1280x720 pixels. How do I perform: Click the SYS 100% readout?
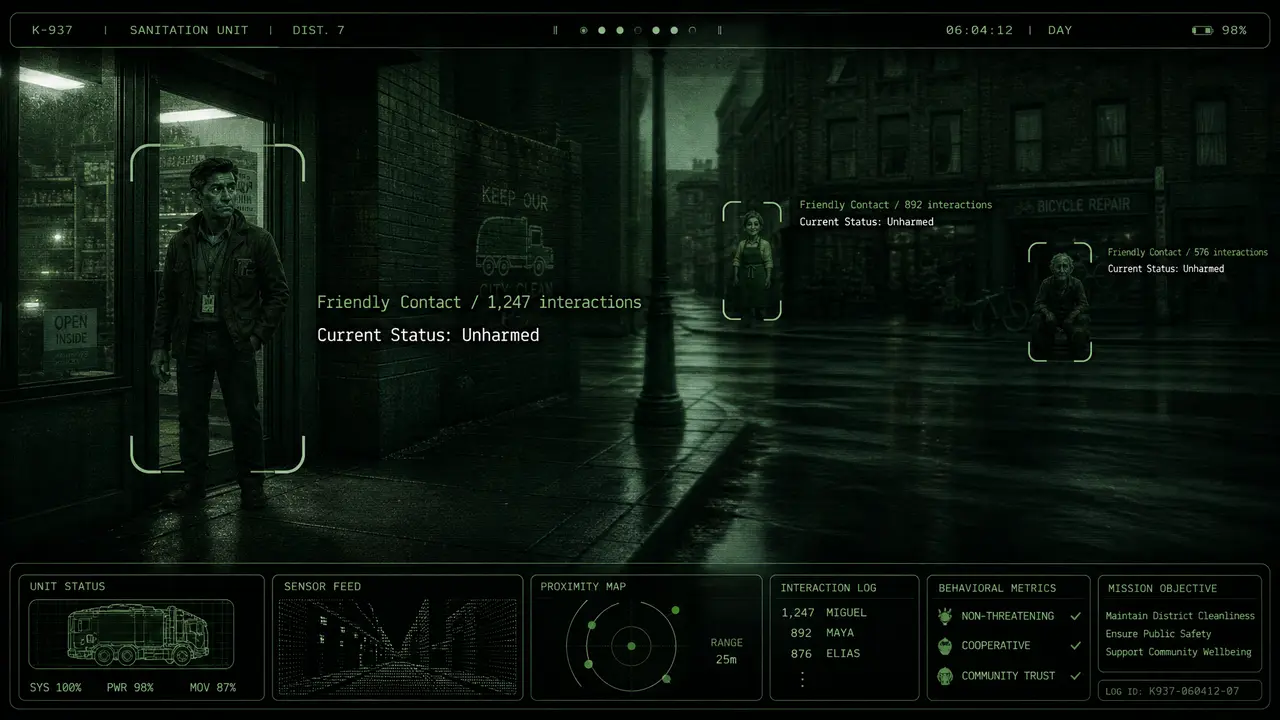(55, 688)
